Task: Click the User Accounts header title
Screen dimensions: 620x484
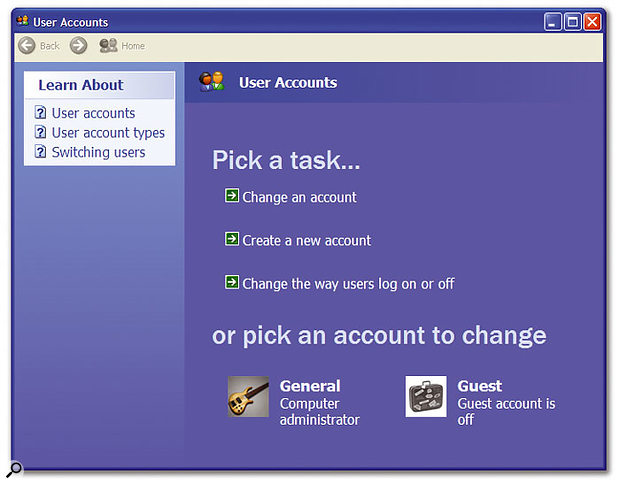Action: (x=288, y=83)
